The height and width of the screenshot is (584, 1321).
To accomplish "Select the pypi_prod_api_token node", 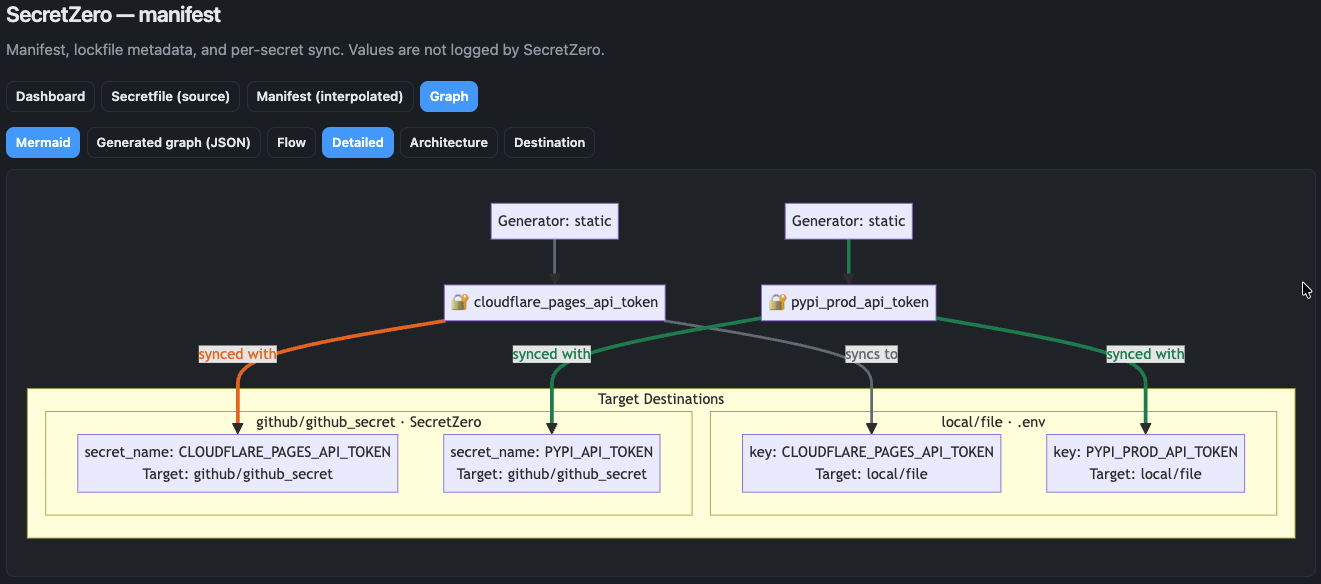I will point(848,302).
